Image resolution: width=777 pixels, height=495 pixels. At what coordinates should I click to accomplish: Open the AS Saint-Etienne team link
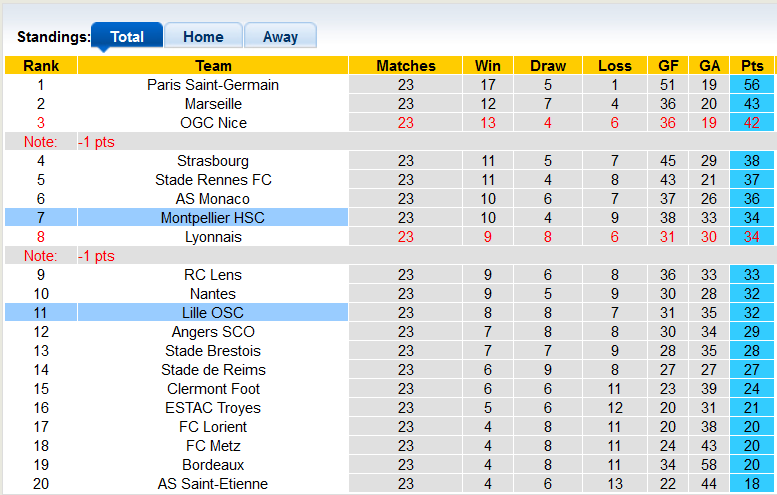tap(213, 484)
